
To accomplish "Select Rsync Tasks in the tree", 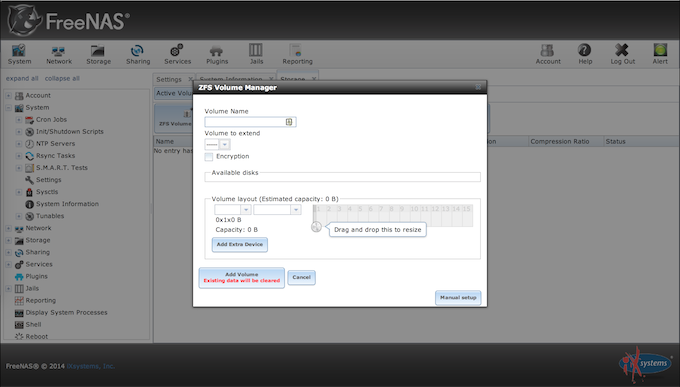I will tap(55, 155).
